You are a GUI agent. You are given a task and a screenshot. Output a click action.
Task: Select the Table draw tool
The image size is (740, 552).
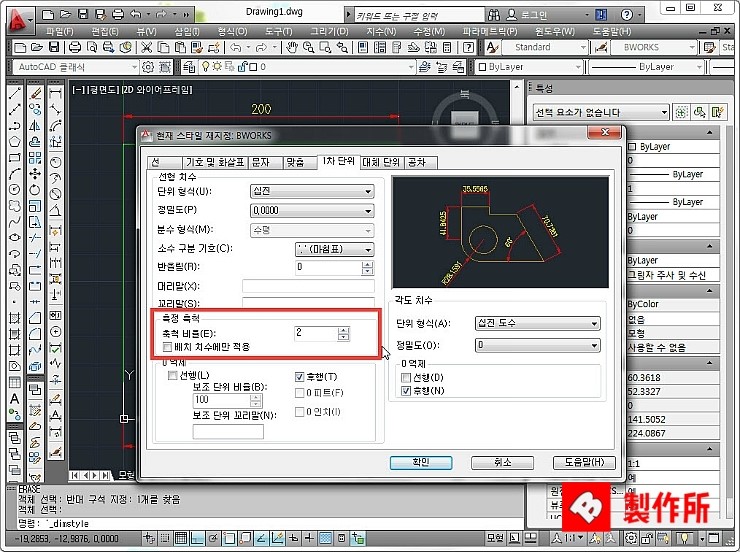tap(15, 383)
